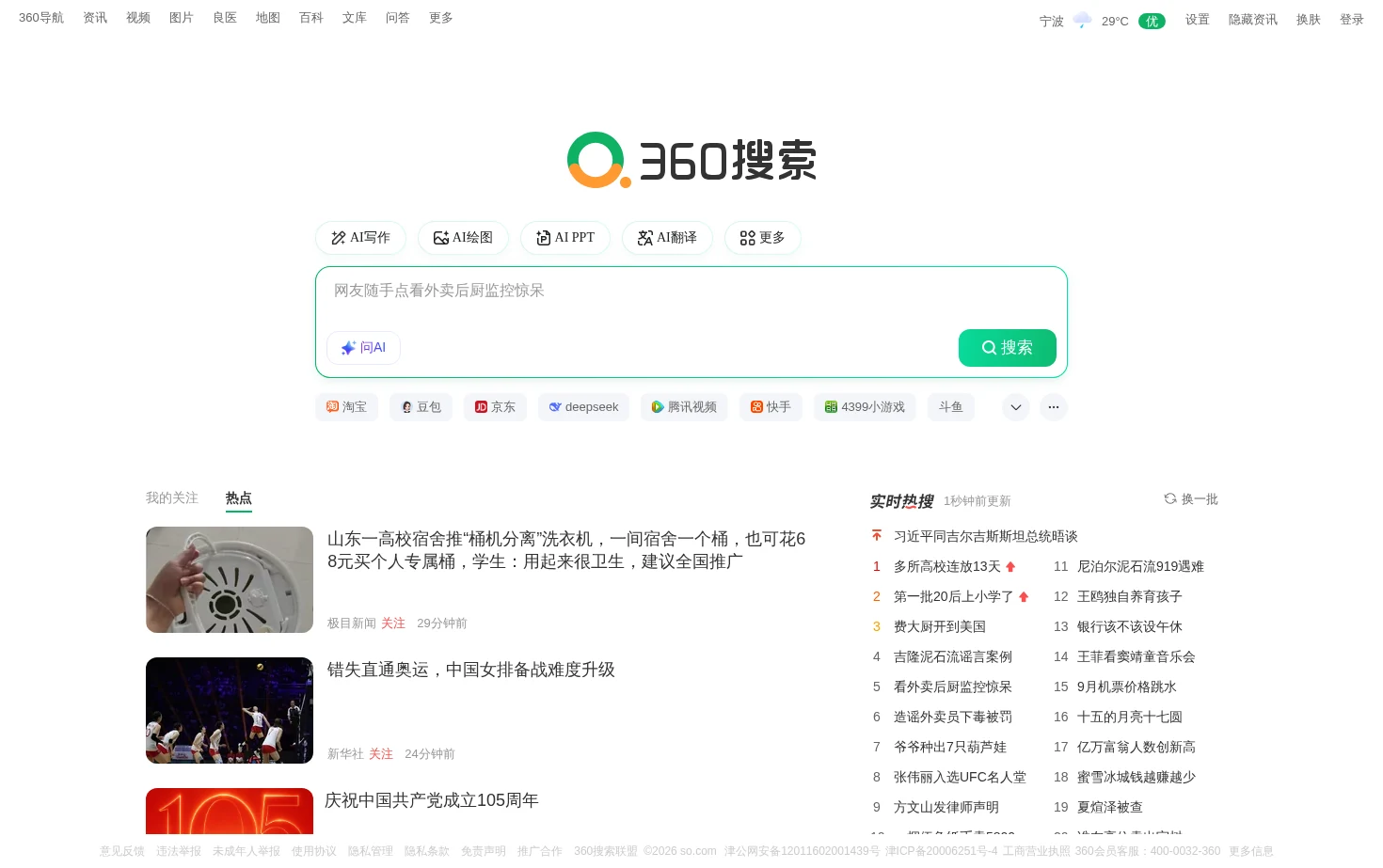Open hot topic 第一批20后上小学了

[x=954, y=596]
